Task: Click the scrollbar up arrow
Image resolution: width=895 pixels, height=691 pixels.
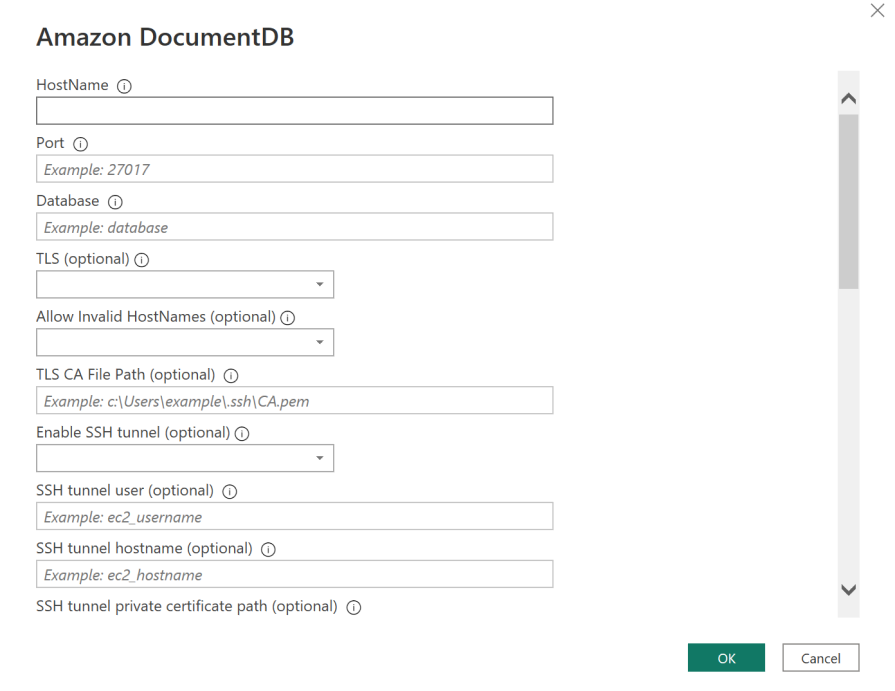Action: pyautogui.click(x=848, y=97)
